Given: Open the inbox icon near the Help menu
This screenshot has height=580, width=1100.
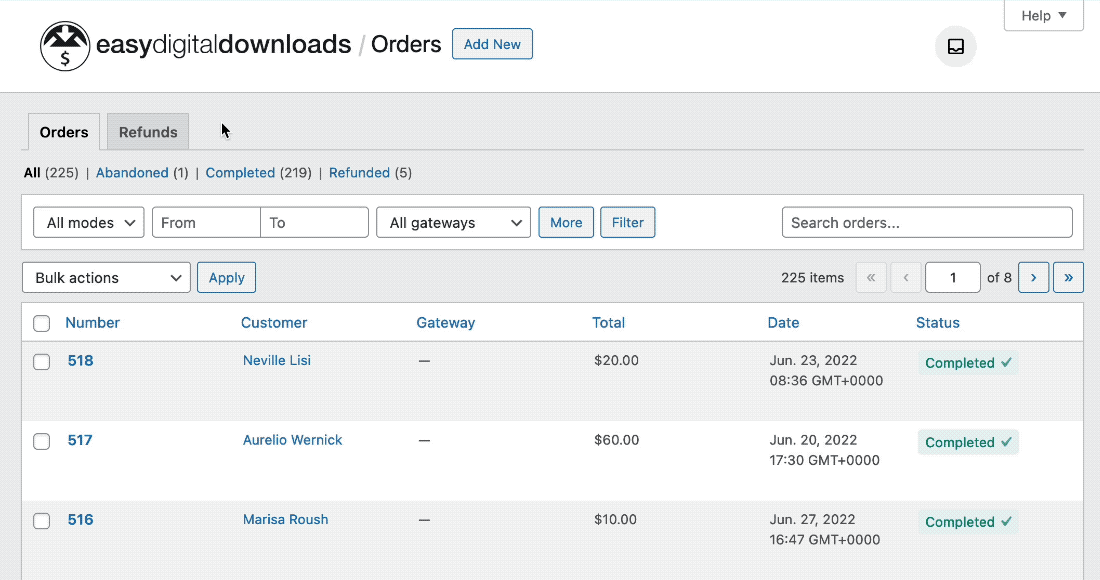Looking at the screenshot, I should click(x=955, y=46).
